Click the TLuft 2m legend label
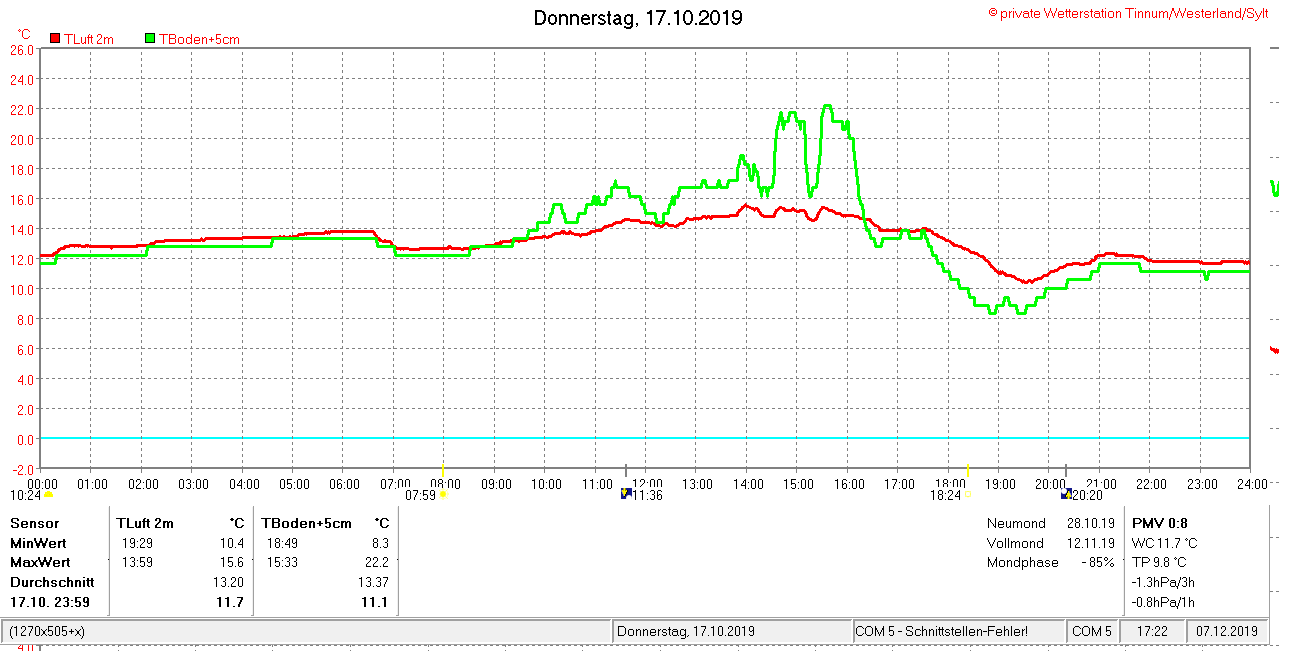 pos(89,39)
